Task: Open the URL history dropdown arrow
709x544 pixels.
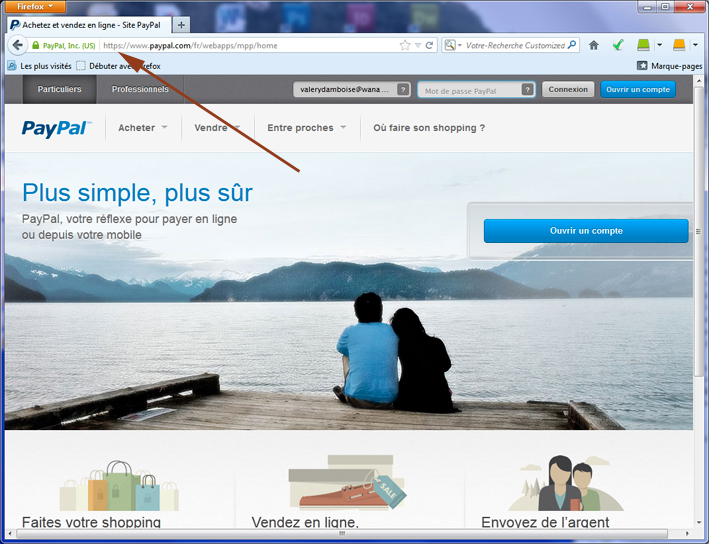Action: [x=418, y=45]
